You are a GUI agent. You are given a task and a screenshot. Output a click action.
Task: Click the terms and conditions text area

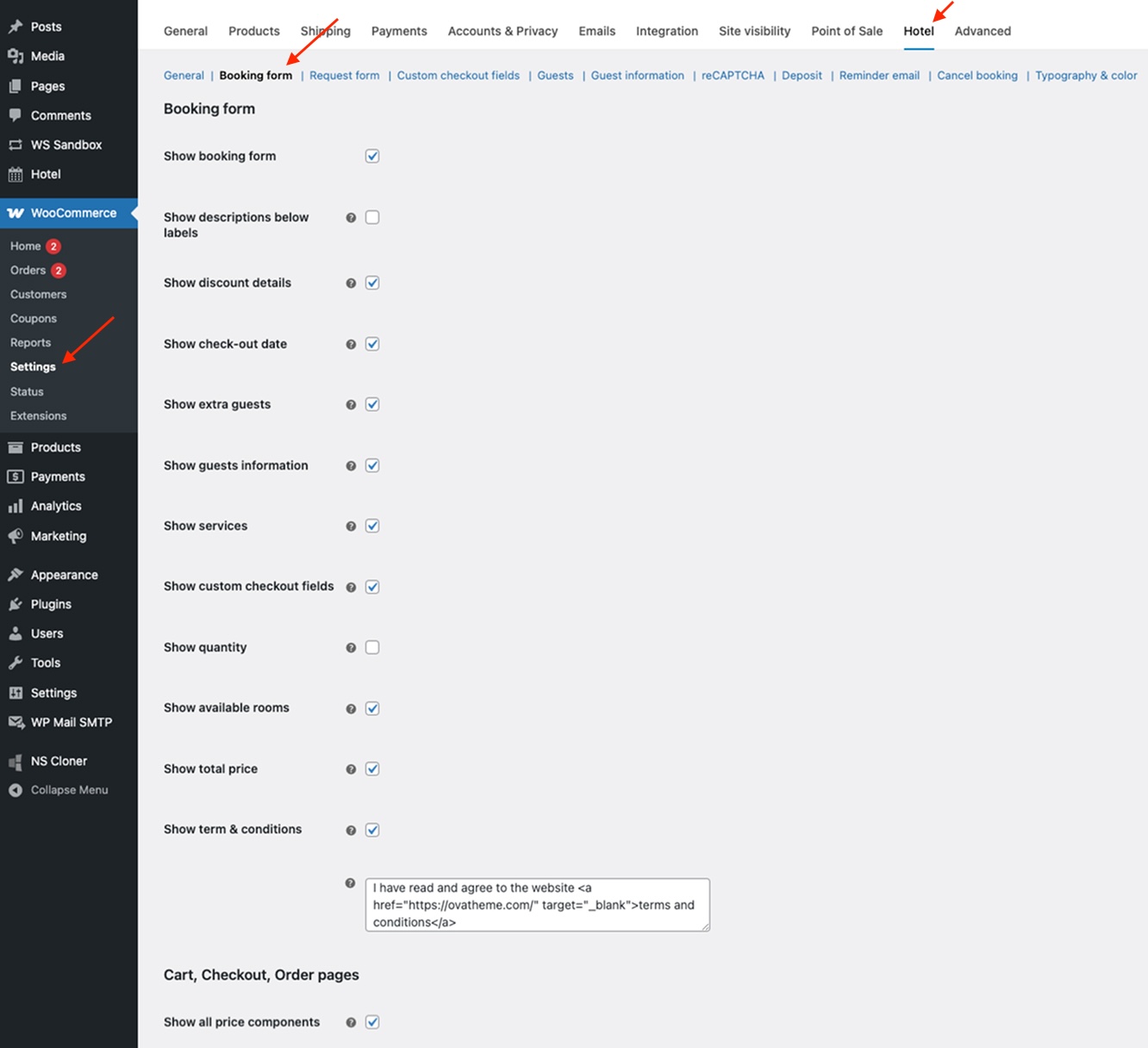(537, 905)
